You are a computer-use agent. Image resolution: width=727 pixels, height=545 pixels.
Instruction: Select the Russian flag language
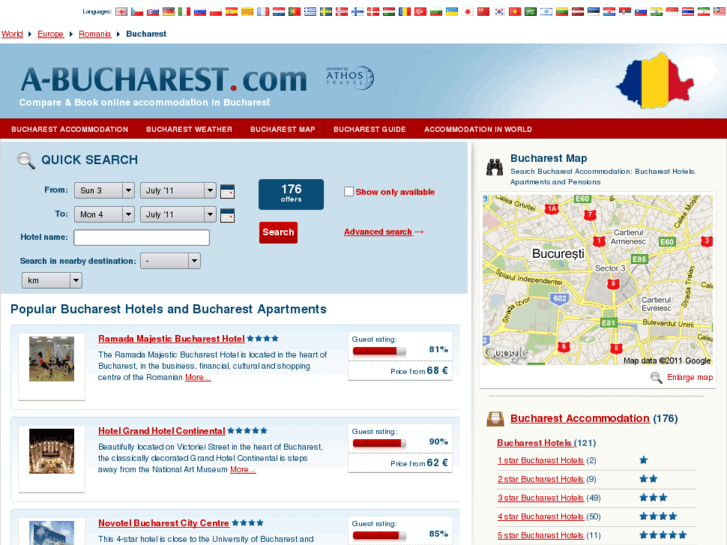200,12
